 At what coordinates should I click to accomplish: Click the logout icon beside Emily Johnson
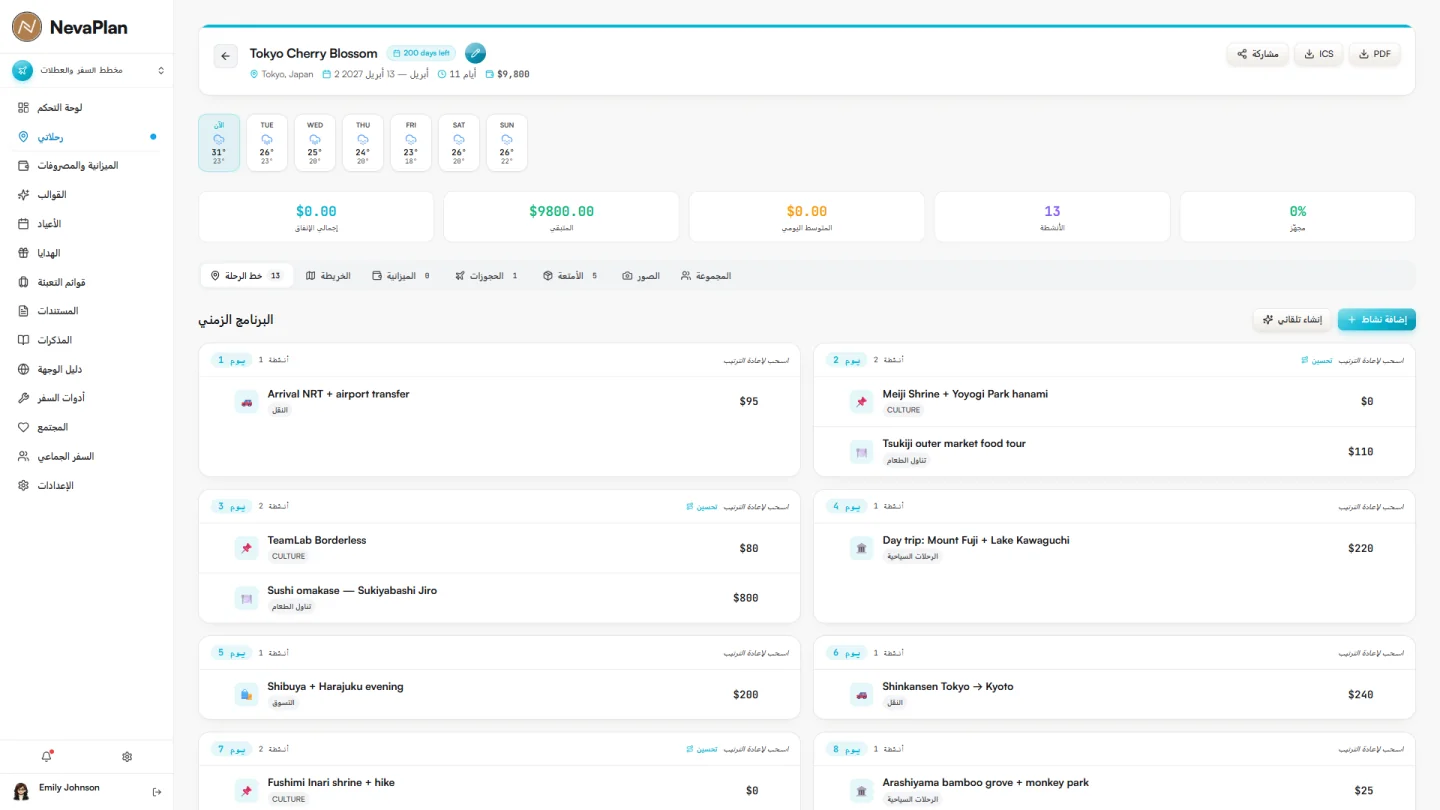point(157,792)
